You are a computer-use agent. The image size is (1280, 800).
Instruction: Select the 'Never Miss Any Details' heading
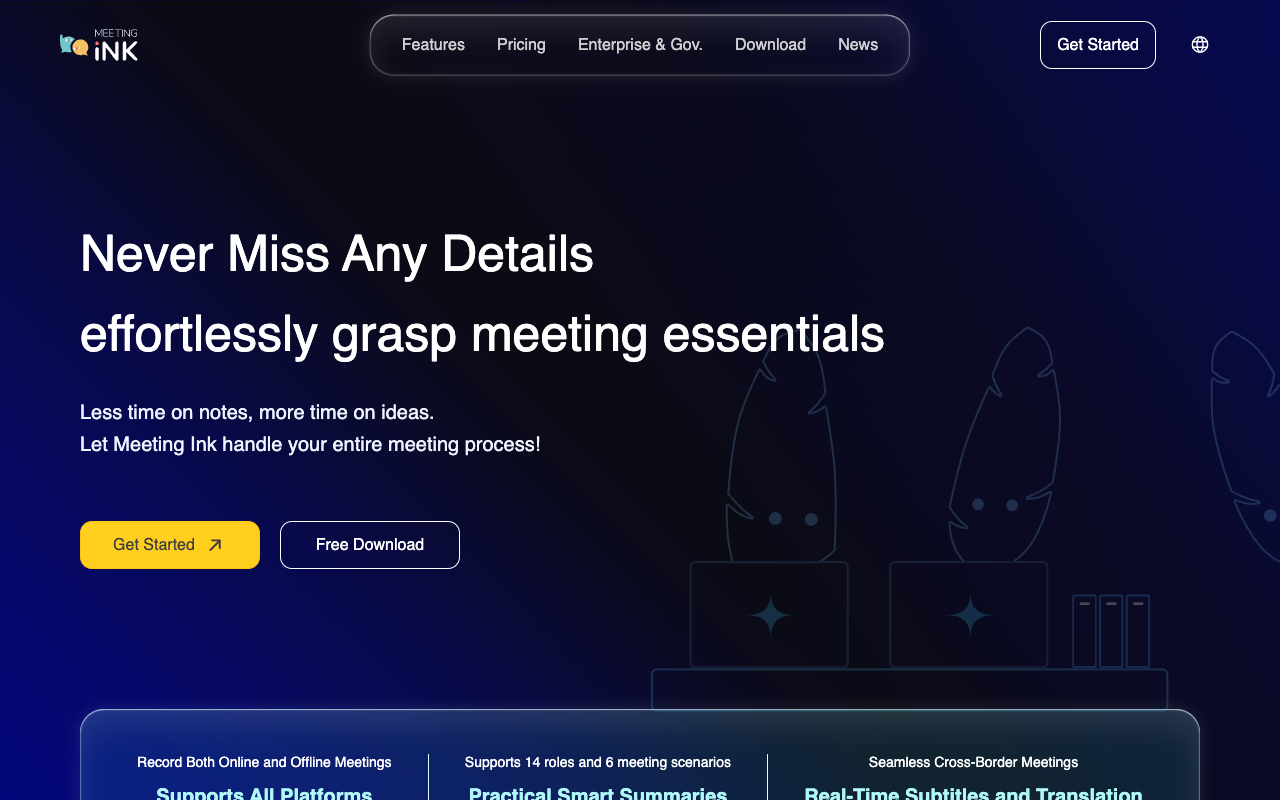pyautogui.click(x=337, y=254)
